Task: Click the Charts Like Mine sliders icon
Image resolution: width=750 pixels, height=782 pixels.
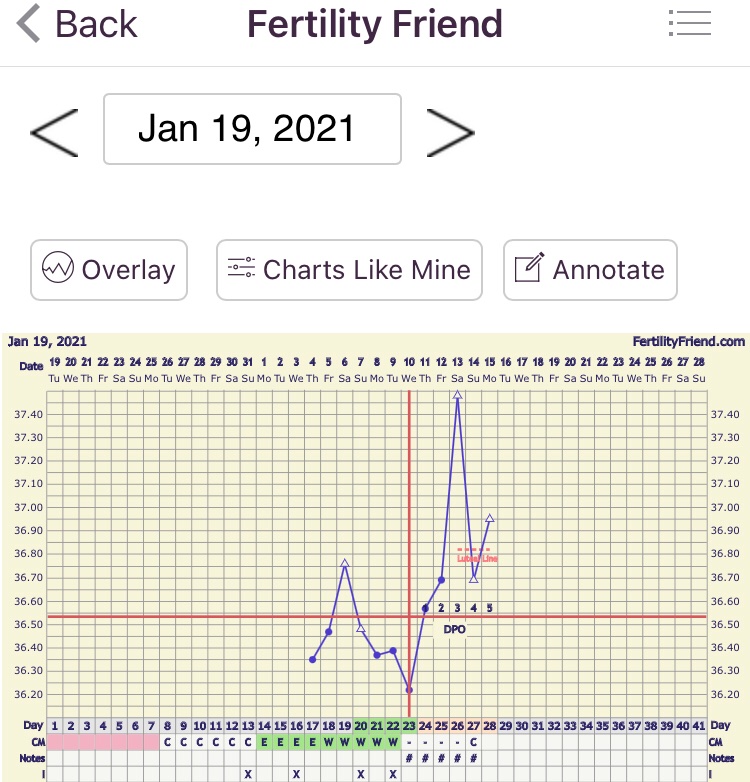Action: [241, 269]
